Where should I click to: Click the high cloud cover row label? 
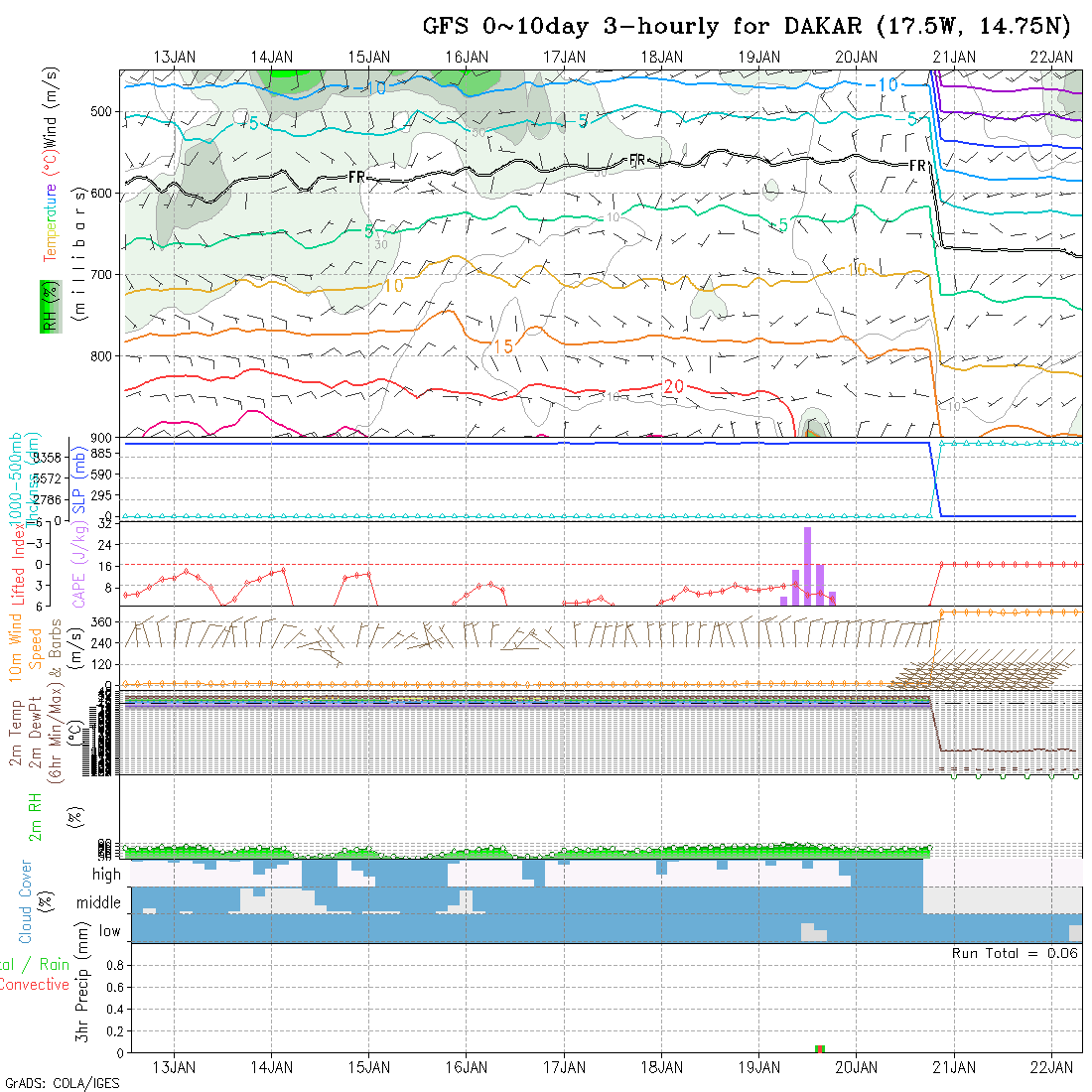click(105, 875)
